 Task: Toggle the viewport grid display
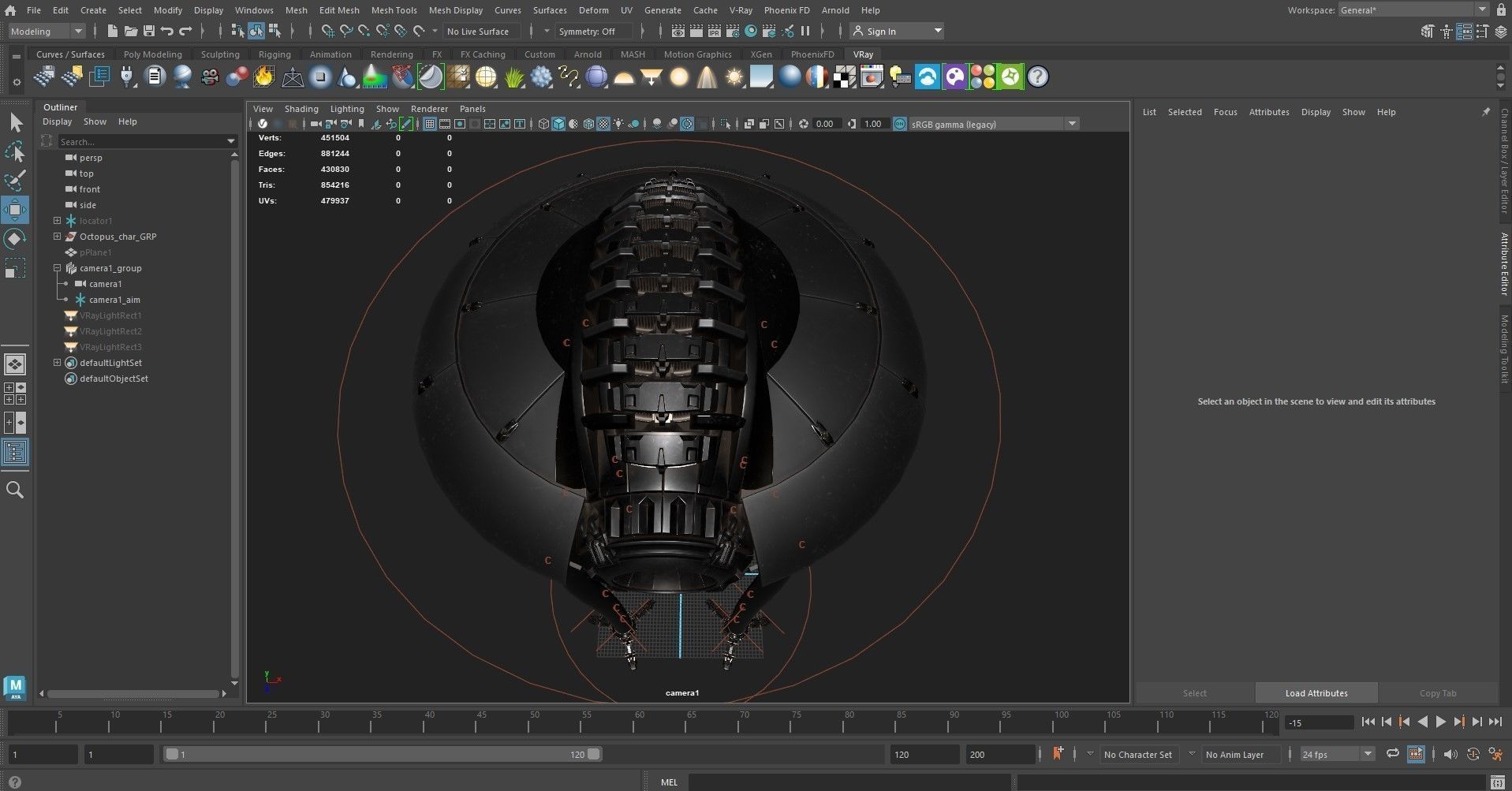(430, 124)
